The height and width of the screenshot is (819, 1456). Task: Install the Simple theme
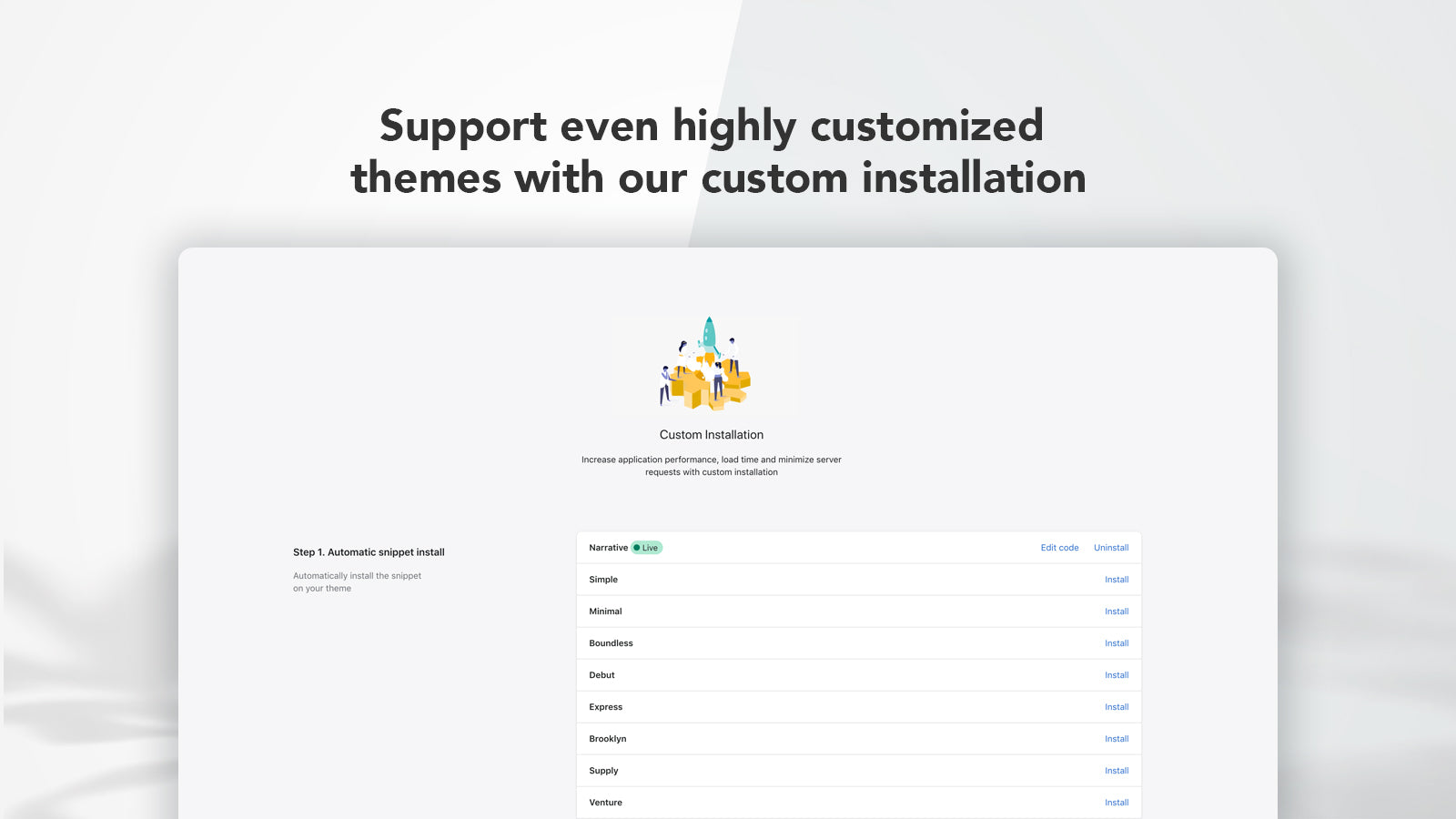pyautogui.click(x=1117, y=579)
